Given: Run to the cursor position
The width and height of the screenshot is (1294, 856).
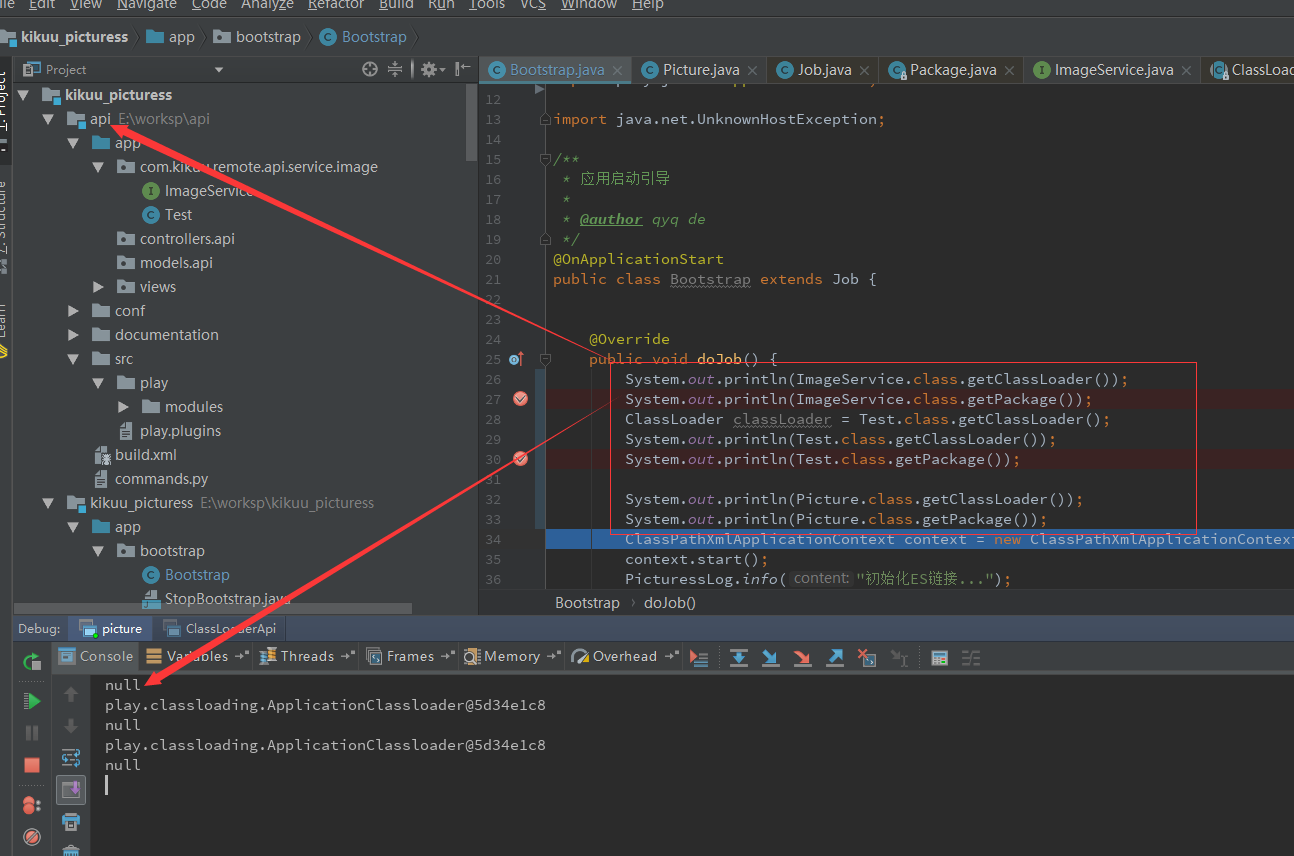Looking at the screenshot, I should pyautogui.click(x=899, y=657).
